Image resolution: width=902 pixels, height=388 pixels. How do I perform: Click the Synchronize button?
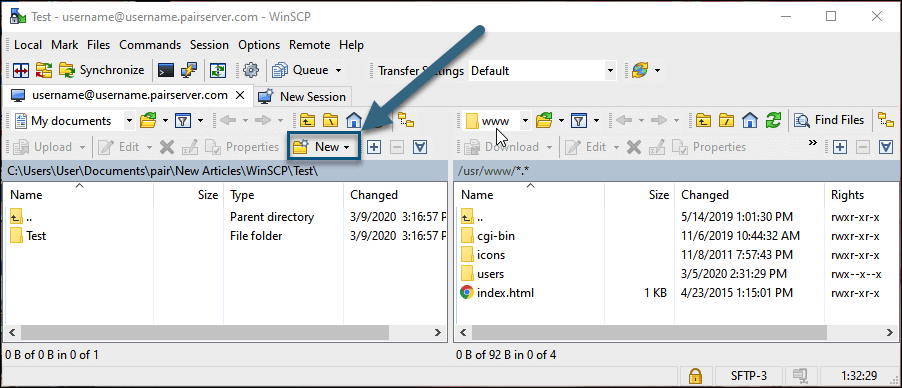click(101, 70)
